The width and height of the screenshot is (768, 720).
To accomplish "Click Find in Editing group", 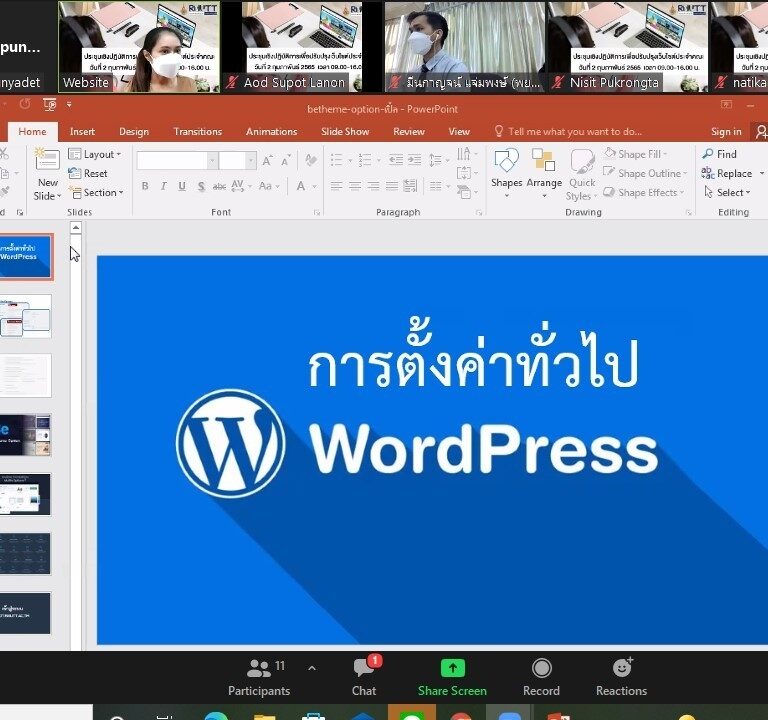I will [x=720, y=154].
